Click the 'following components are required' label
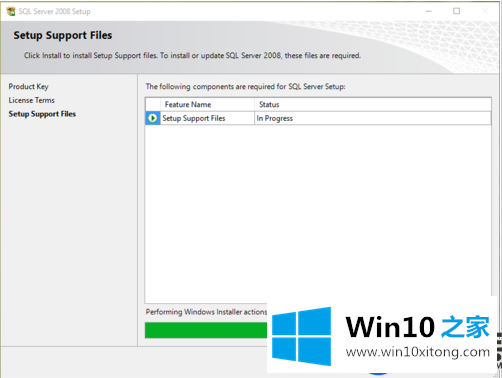Image resolution: width=502 pixels, height=378 pixels. coord(245,87)
